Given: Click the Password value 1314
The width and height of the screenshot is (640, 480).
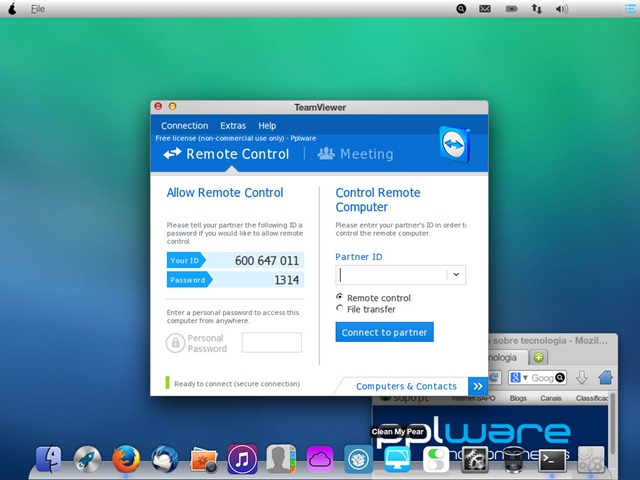Looking at the screenshot, I should (x=287, y=280).
